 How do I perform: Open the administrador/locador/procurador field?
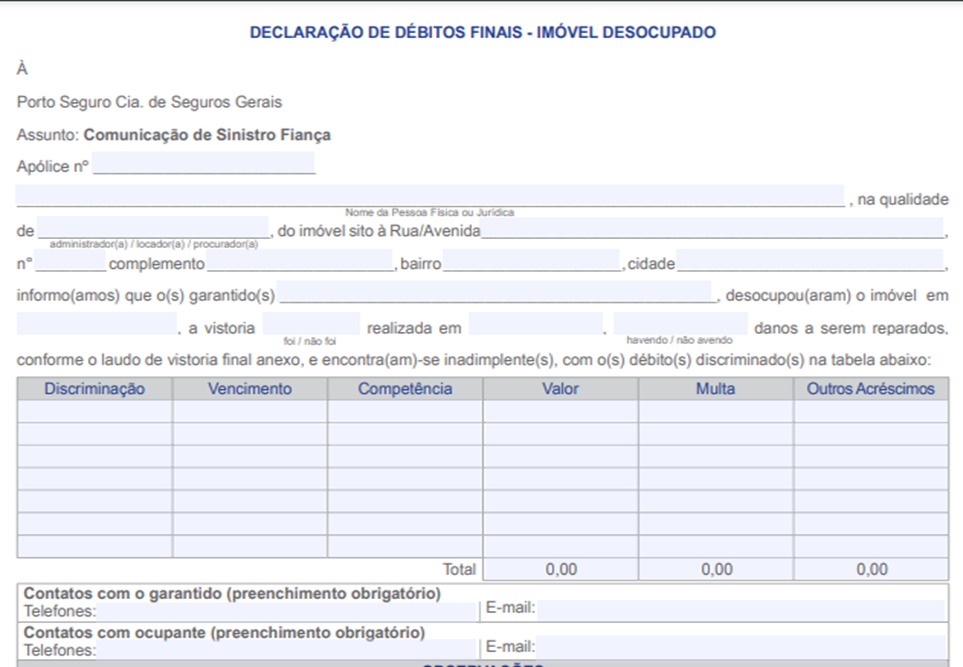pyautogui.click(x=153, y=228)
